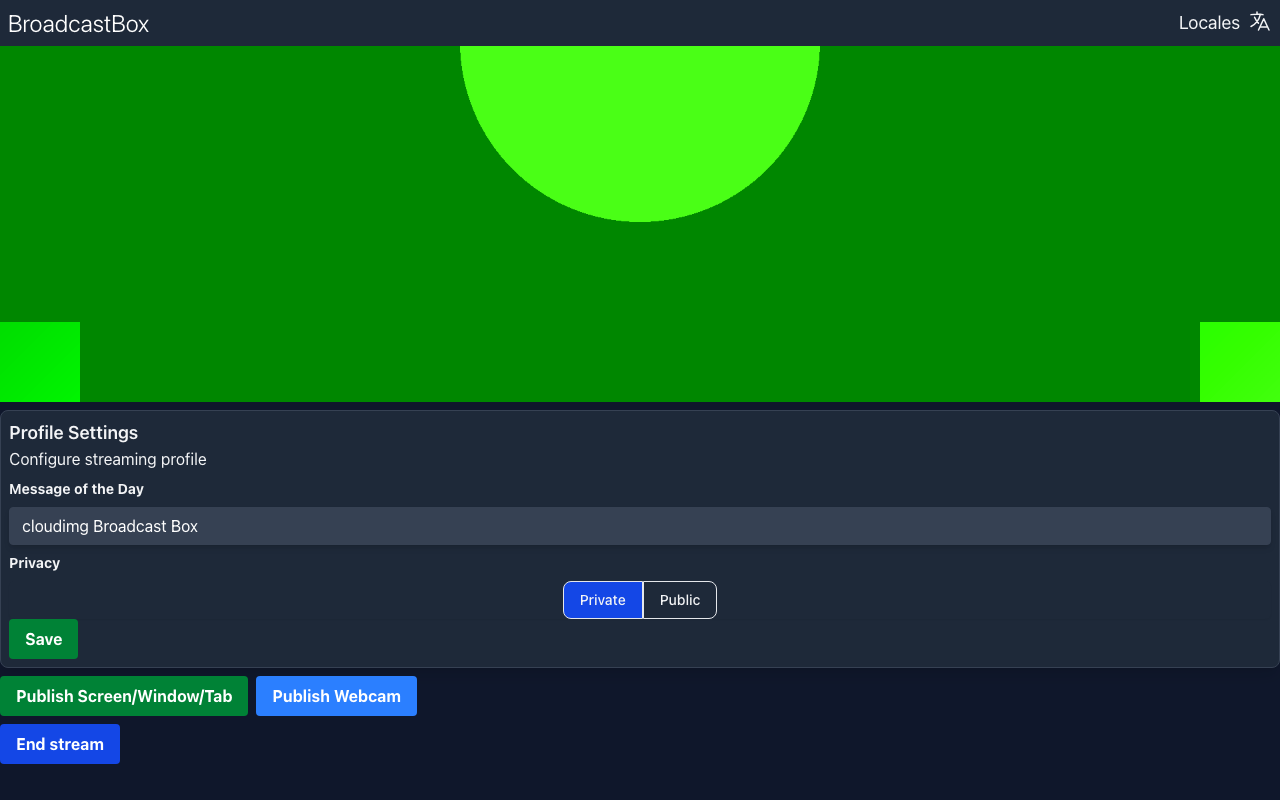Click the translate icon next to Locales
1280x800 pixels.
pyautogui.click(x=1259, y=22)
